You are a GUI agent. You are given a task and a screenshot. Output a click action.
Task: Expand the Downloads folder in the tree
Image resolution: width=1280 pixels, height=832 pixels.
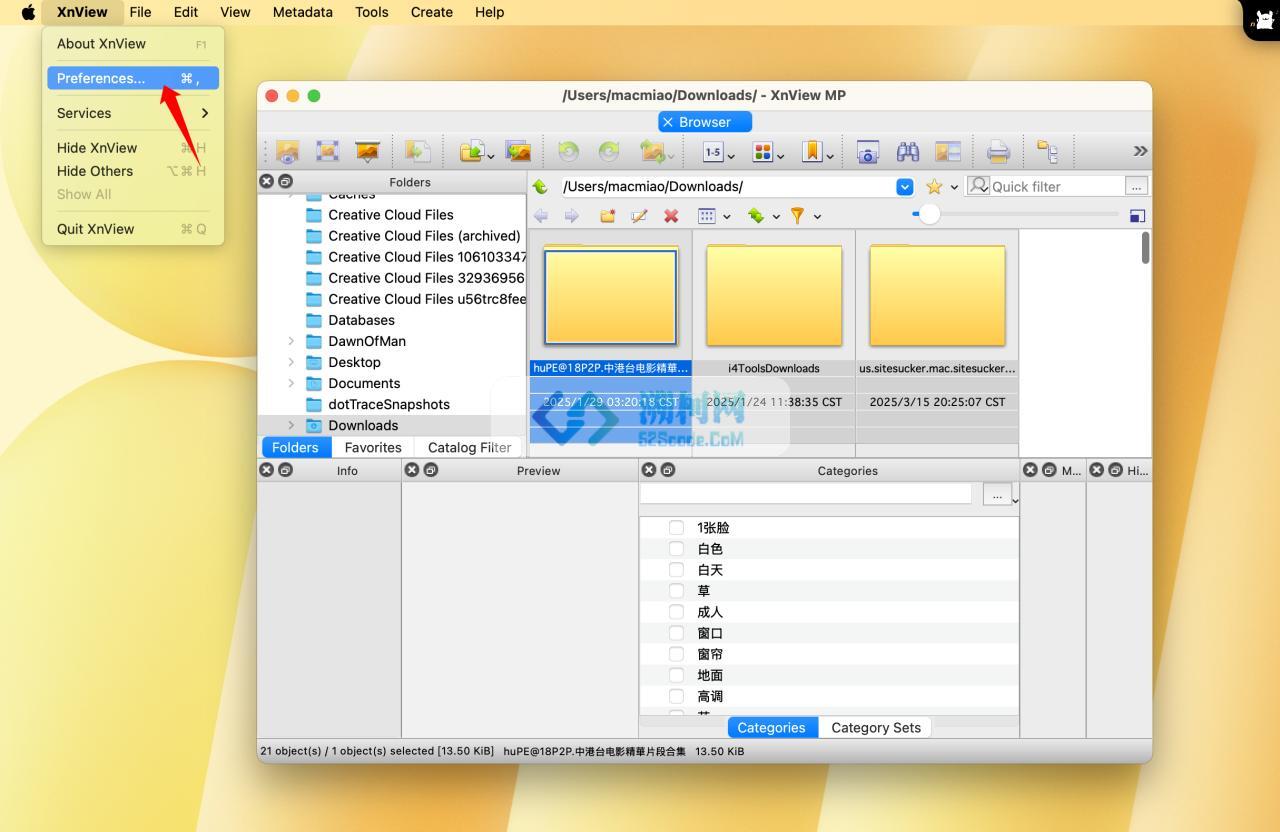[291, 425]
